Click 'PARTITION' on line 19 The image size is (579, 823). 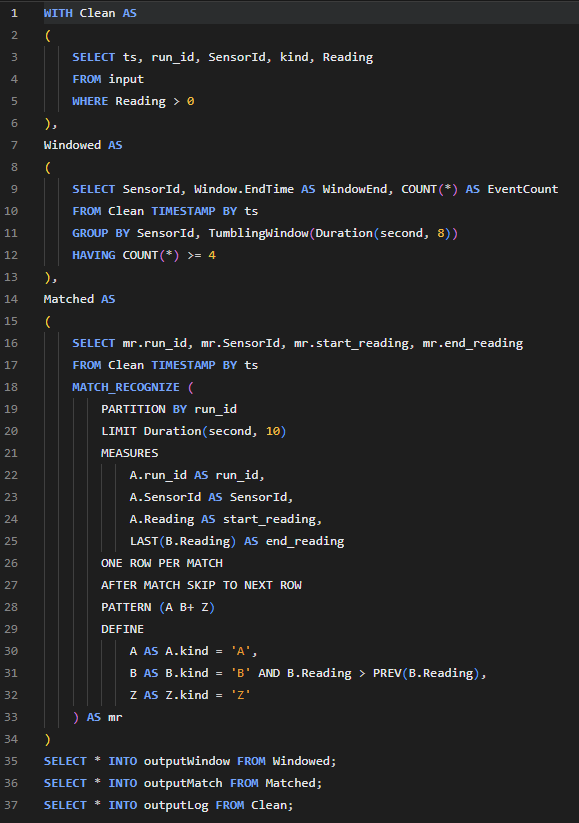click(133, 409)
